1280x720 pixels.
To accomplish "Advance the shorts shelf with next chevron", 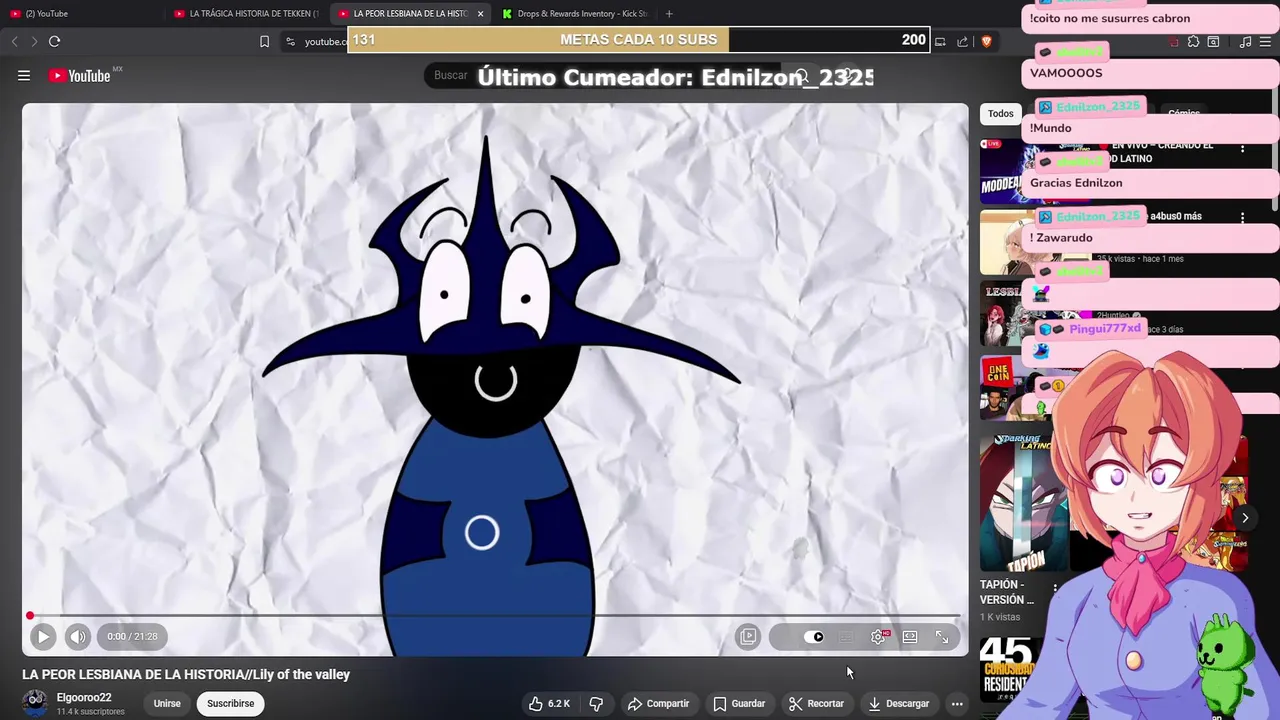I will [1245, 518].
